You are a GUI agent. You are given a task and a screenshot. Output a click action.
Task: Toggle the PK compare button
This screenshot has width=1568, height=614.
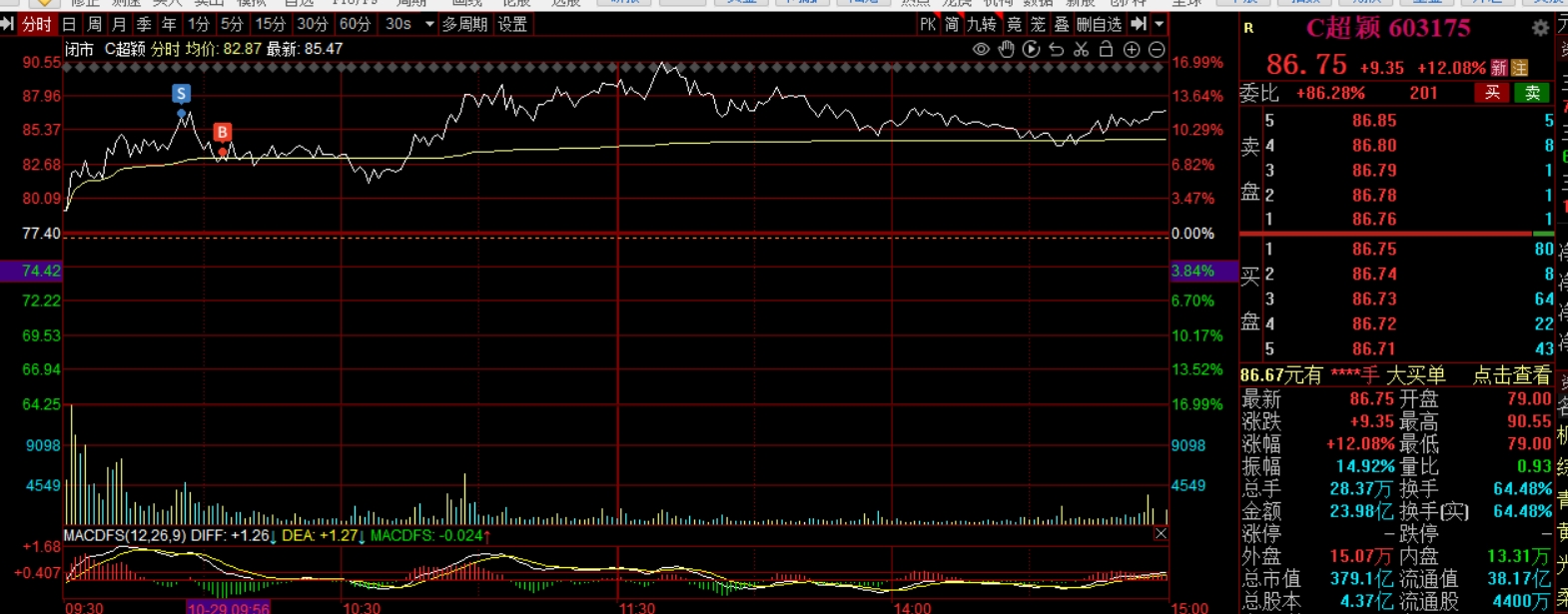point(927,24)
